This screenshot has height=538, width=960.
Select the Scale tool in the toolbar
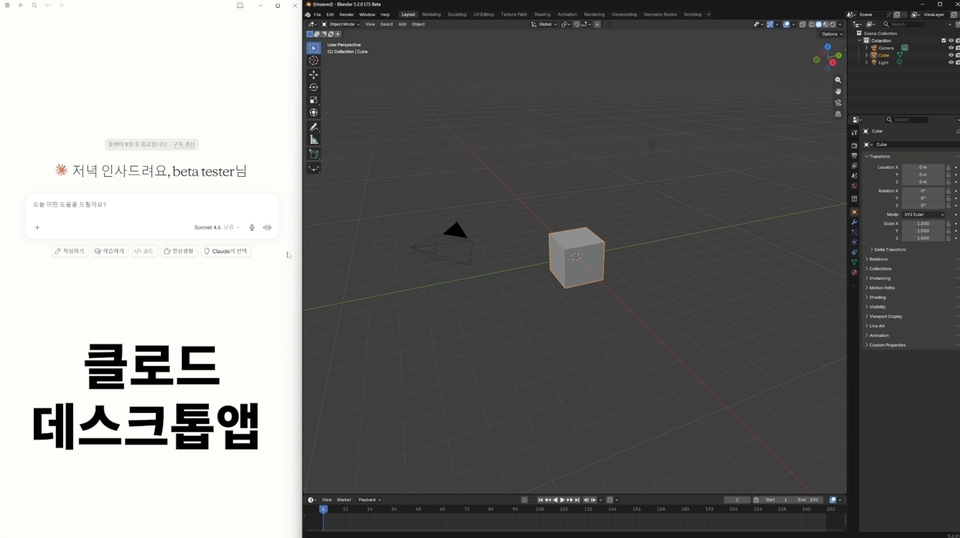[313, 100]
